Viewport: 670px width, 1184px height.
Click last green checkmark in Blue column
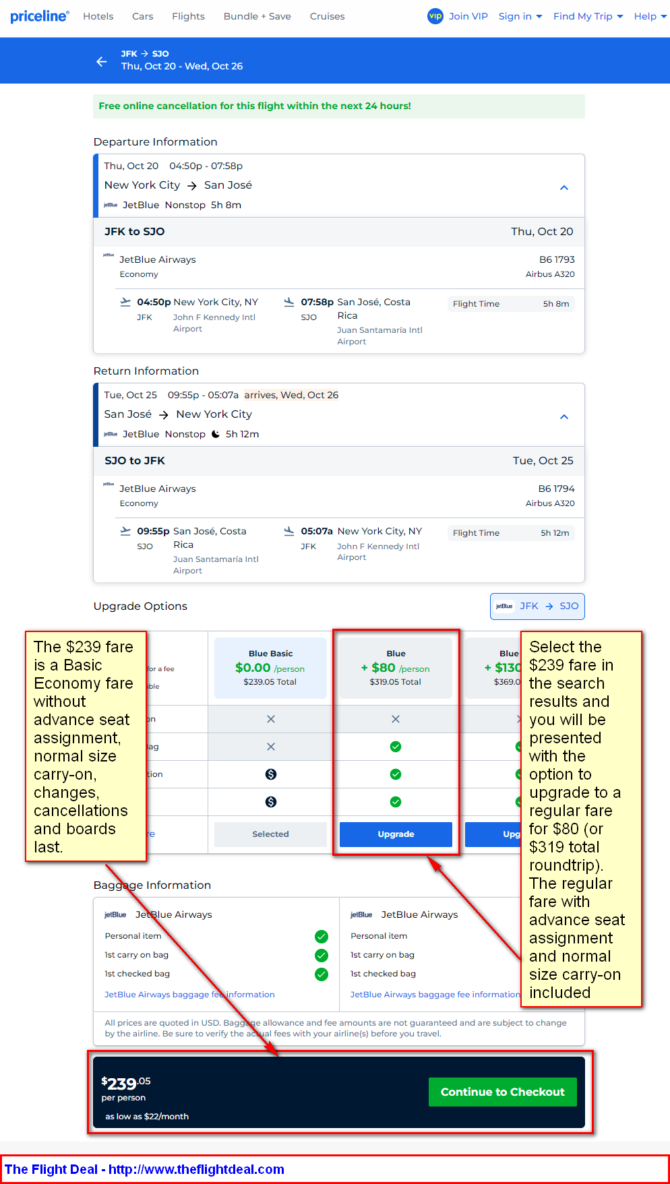point(395,801)
